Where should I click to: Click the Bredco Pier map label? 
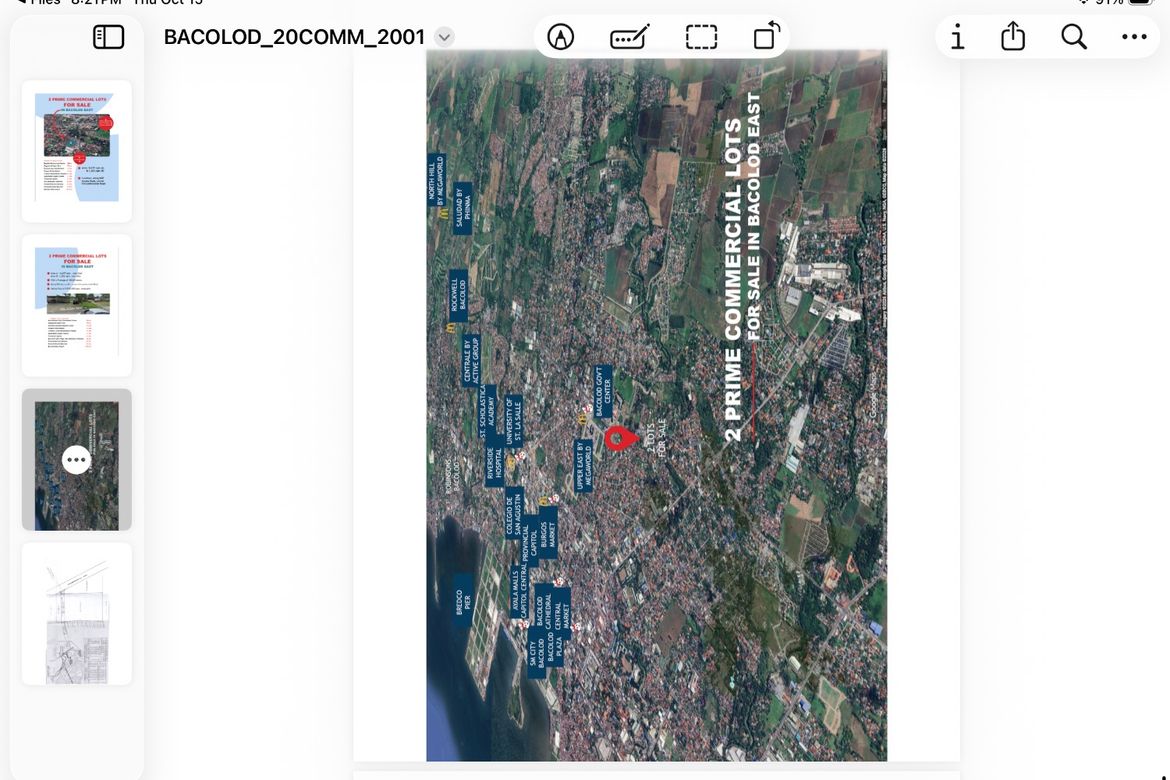coord(463,600)
